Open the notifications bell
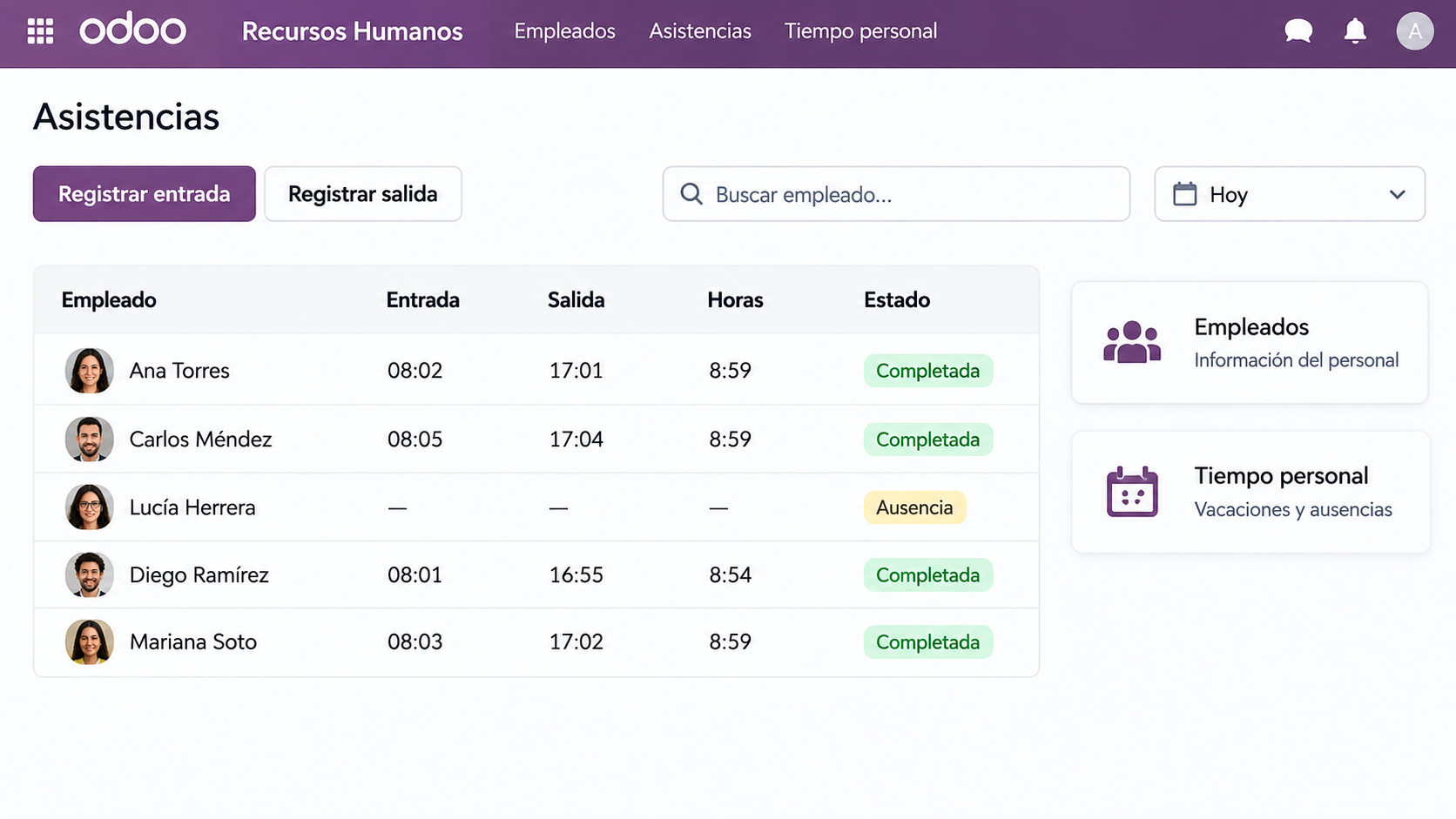 point(1355,31)
